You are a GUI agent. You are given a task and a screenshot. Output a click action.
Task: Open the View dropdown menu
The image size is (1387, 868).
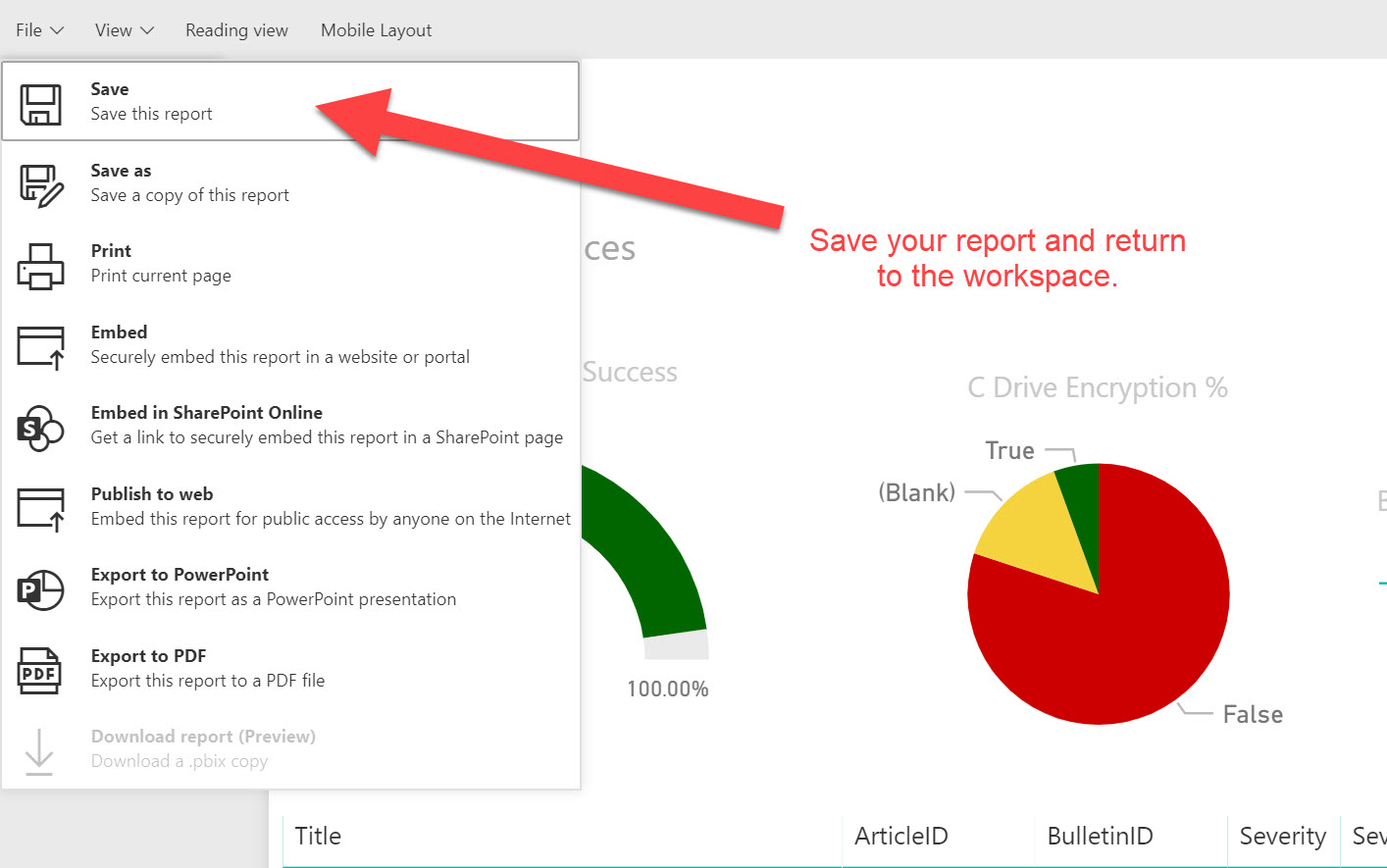point(122,29)
